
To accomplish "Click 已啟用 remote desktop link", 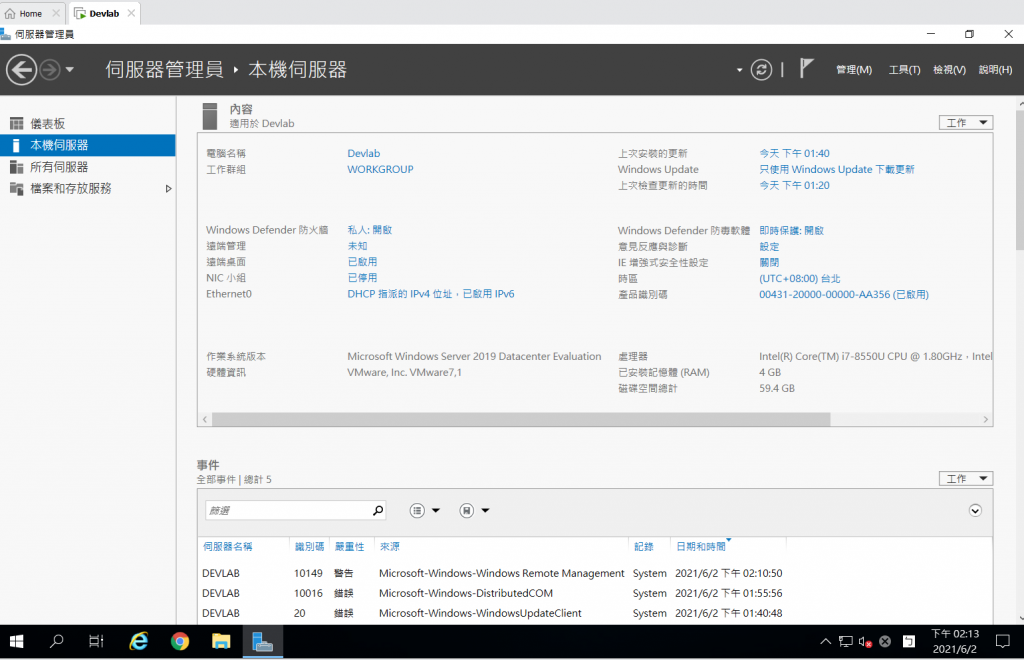I will click(362, 261).
